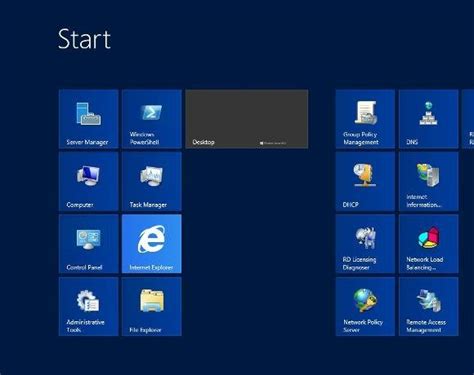Launch RD Licensing Diagnoser tile
This screenshot has width=474, height=375.
point(365,244)
